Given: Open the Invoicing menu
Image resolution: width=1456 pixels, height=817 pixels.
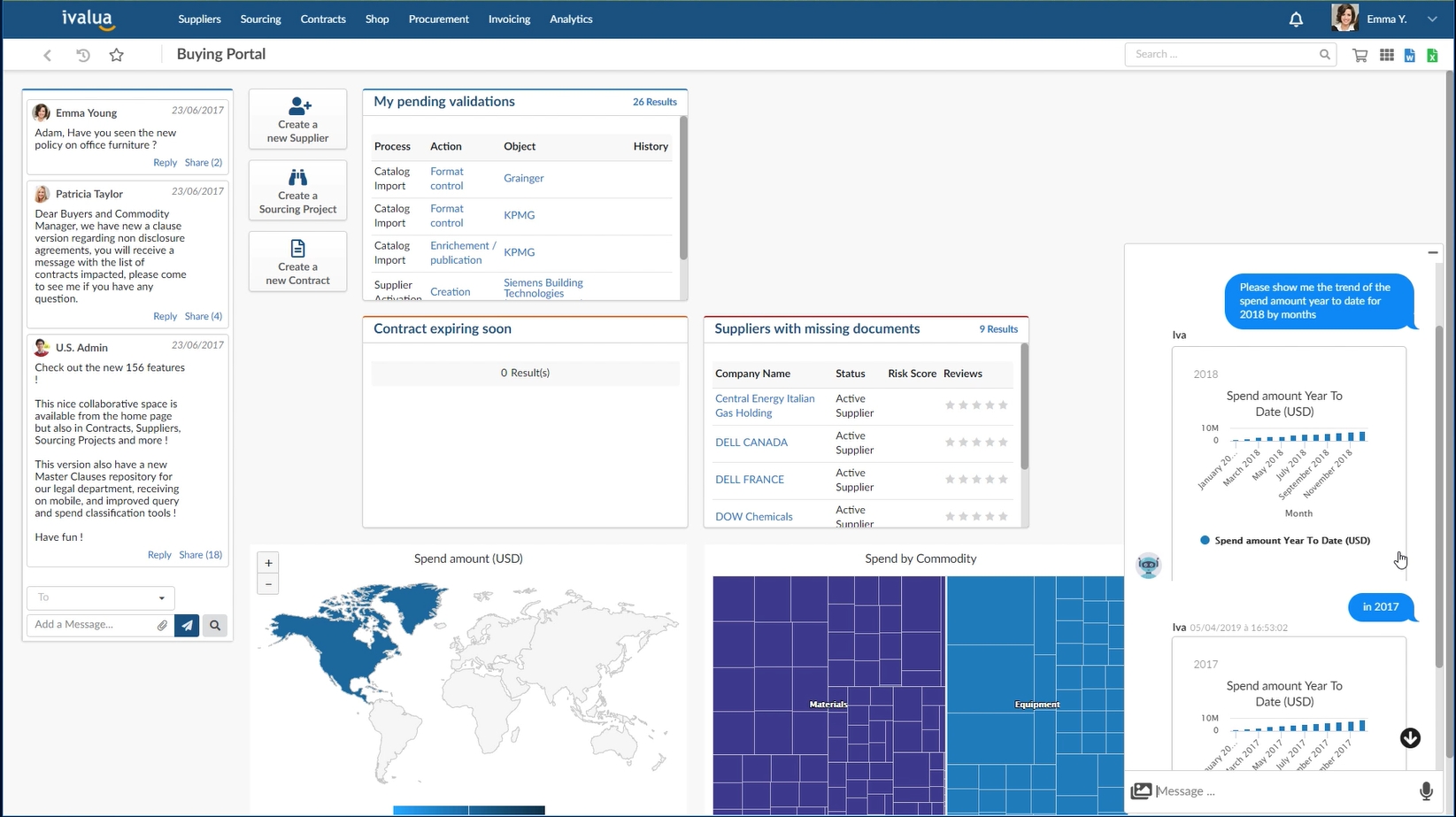Looking at the screenshot, I should pos(510,19).
